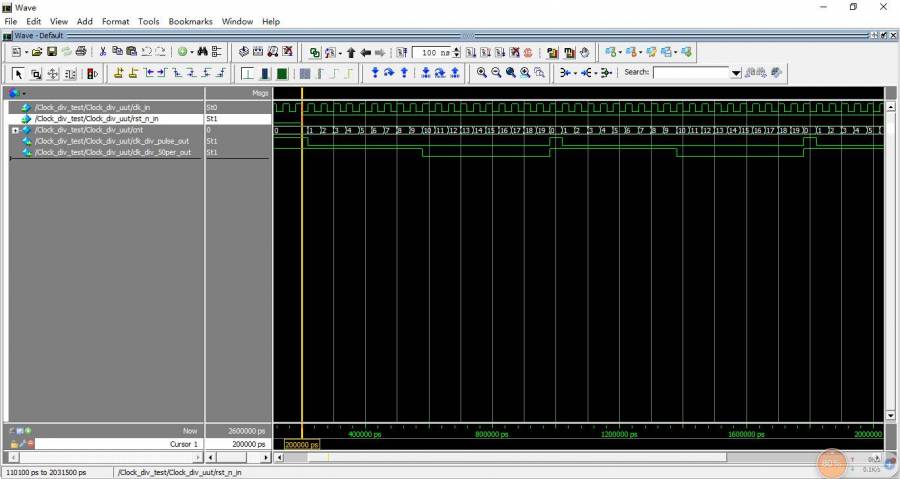This screenshot has height=479, width=900.
Task: Select the clk_div_pulse_out signal
Action: (x=112, y=141)
